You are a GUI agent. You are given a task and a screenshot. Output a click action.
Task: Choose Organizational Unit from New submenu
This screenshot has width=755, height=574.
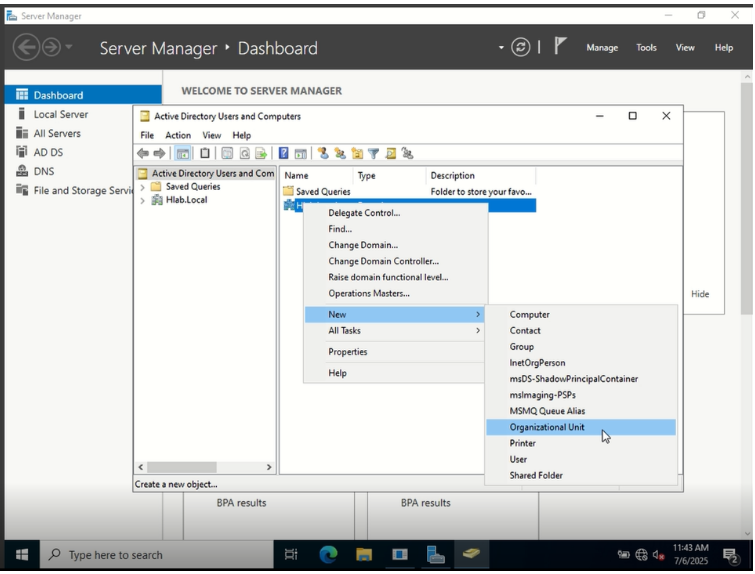(581, 427)
